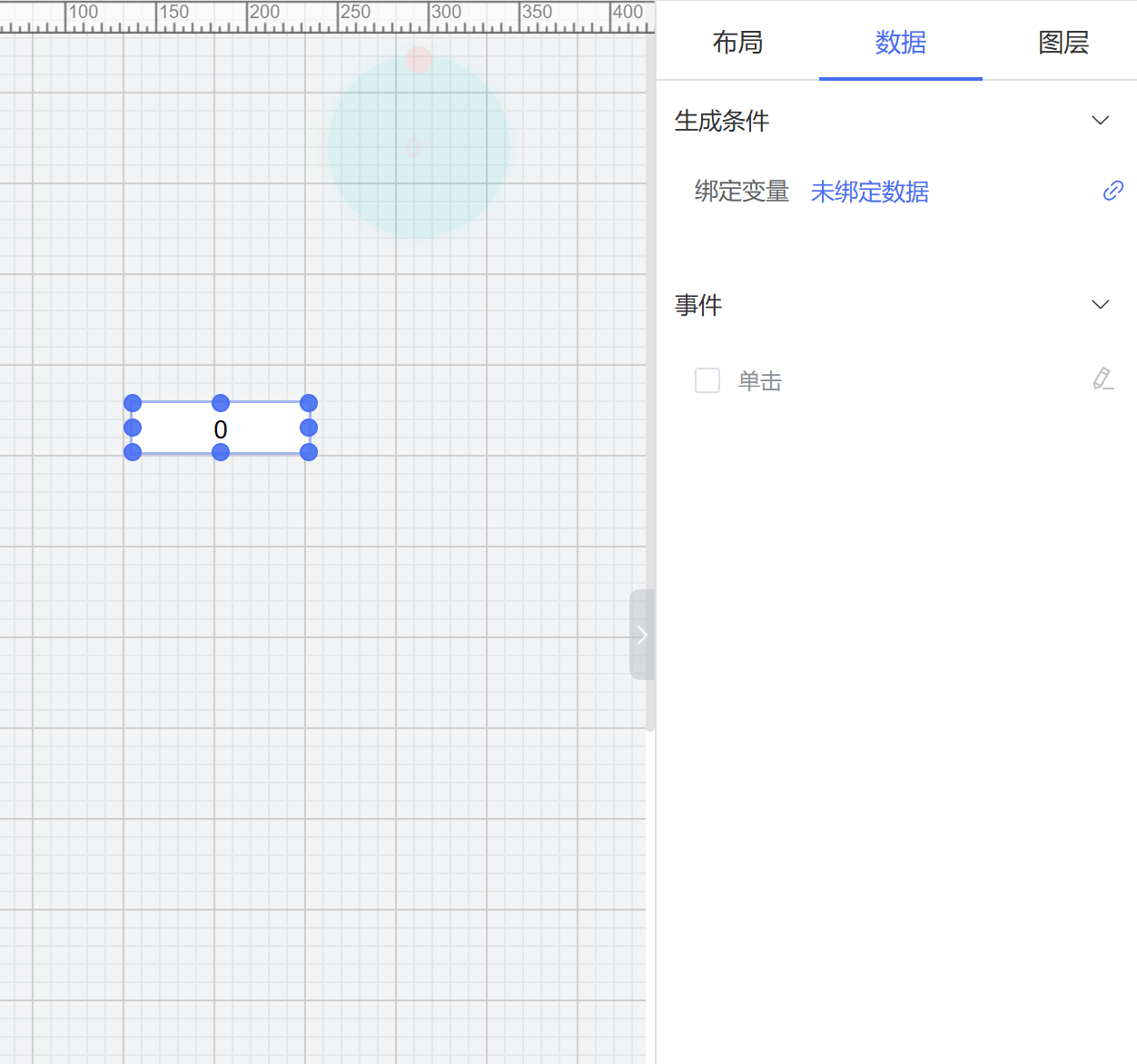1137x1064 pixels.
Task: Click the right-middle resize handle of the selected box
Action: point(309,428)
